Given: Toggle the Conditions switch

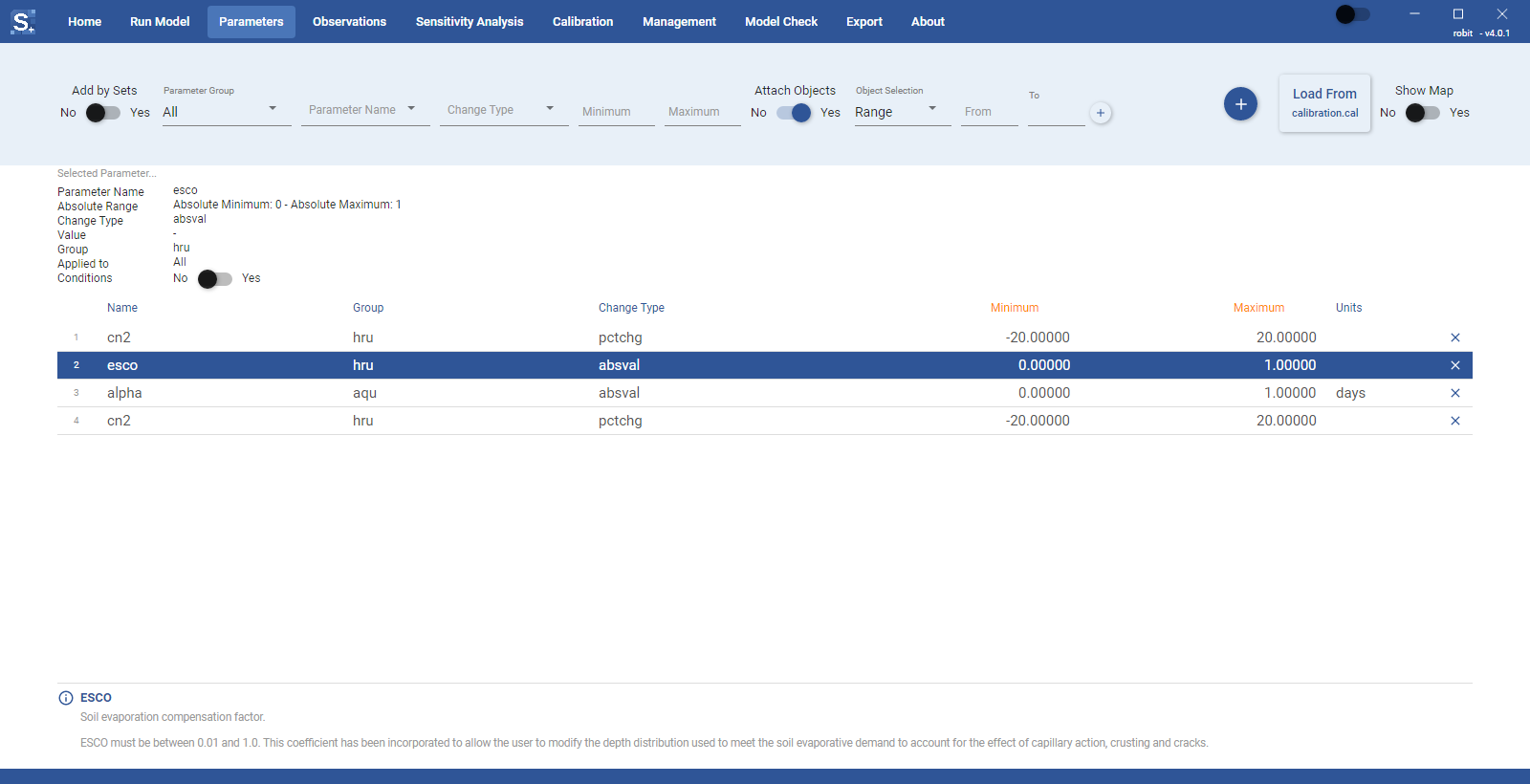Looking at the screenshot, I should coord(215,279).
